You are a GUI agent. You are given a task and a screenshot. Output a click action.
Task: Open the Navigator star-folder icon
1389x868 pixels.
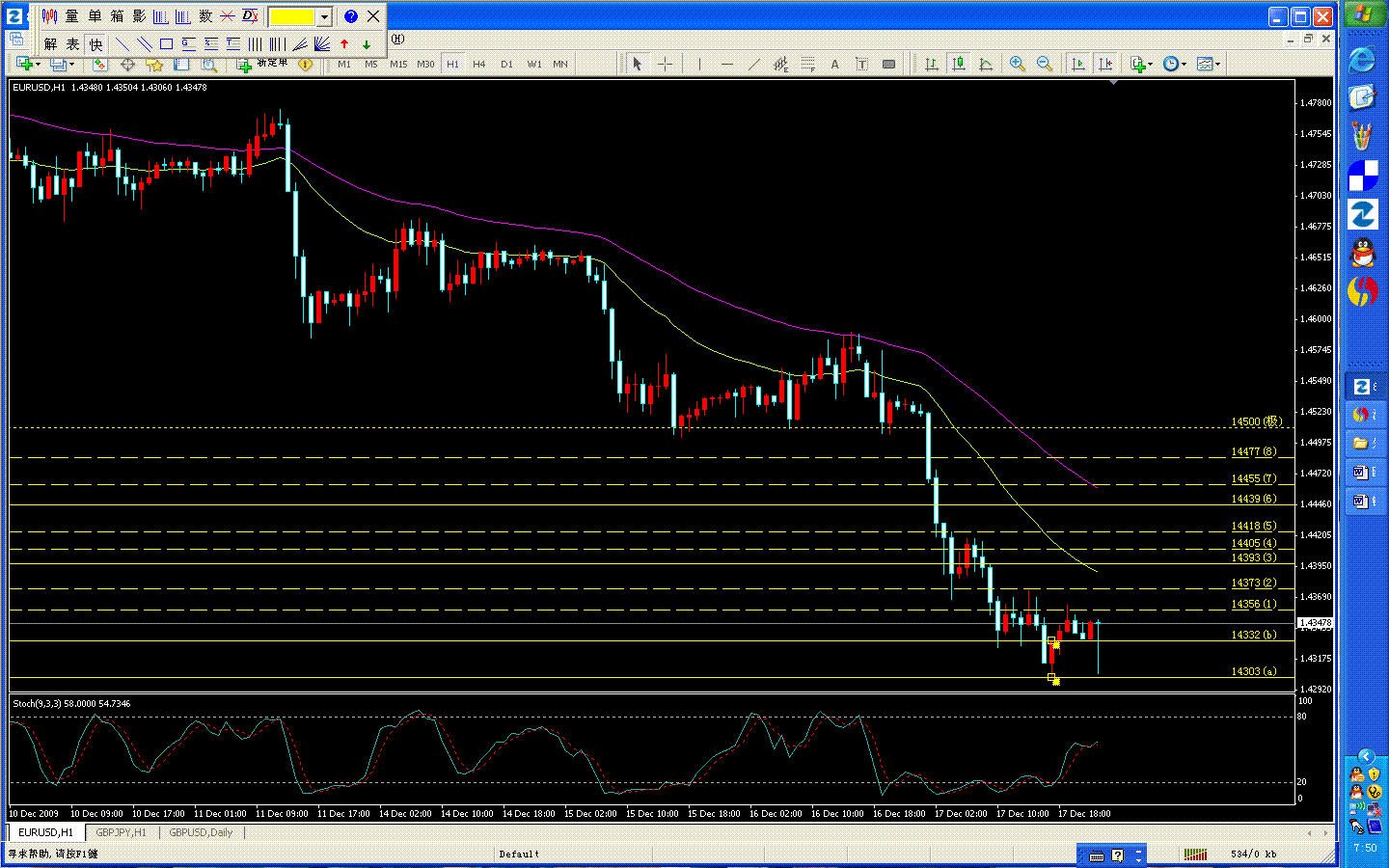154,65
